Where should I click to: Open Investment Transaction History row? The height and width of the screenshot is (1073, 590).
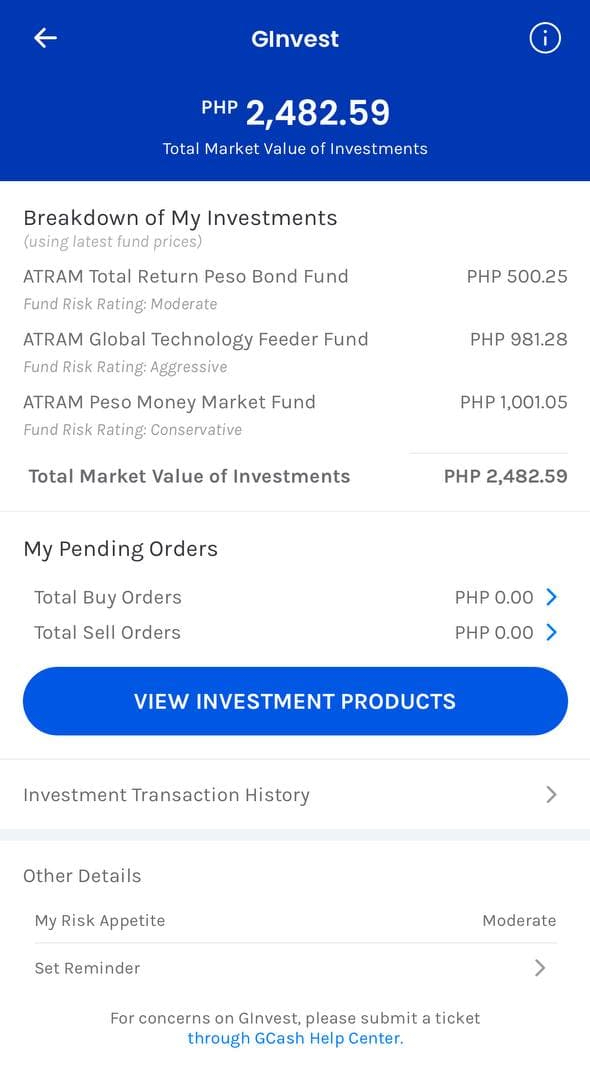click(295, 794)
